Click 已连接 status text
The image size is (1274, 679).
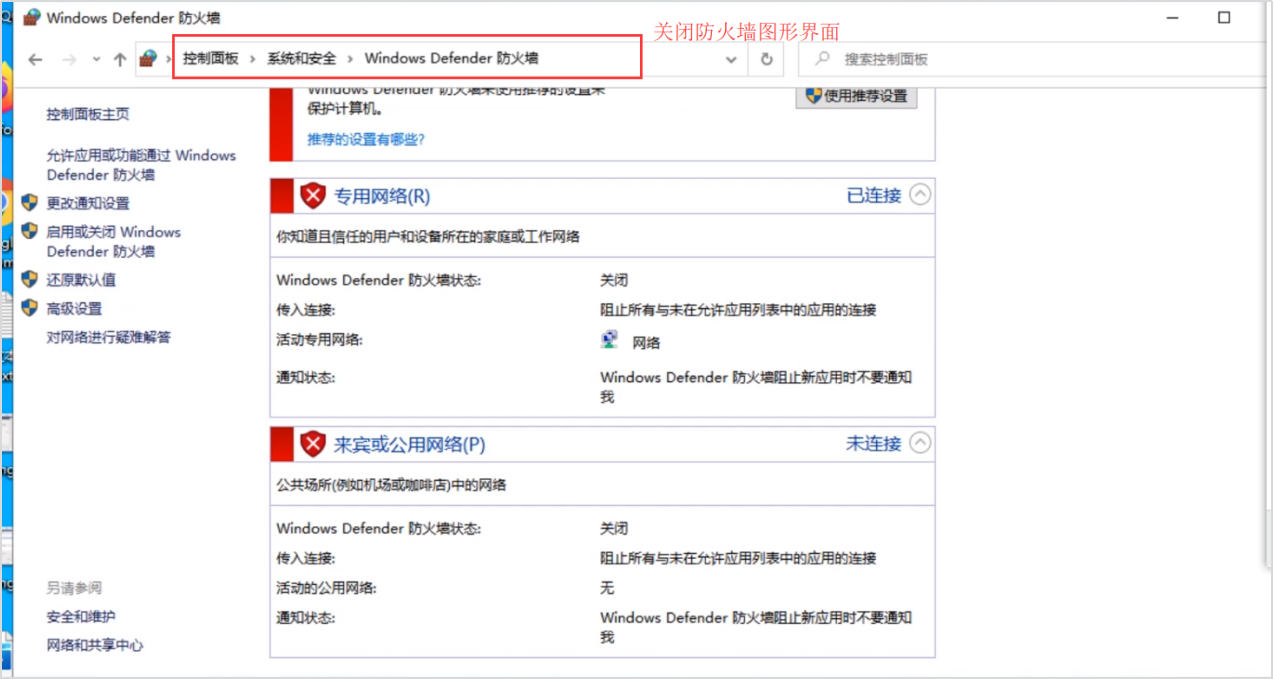click(874, 196)
